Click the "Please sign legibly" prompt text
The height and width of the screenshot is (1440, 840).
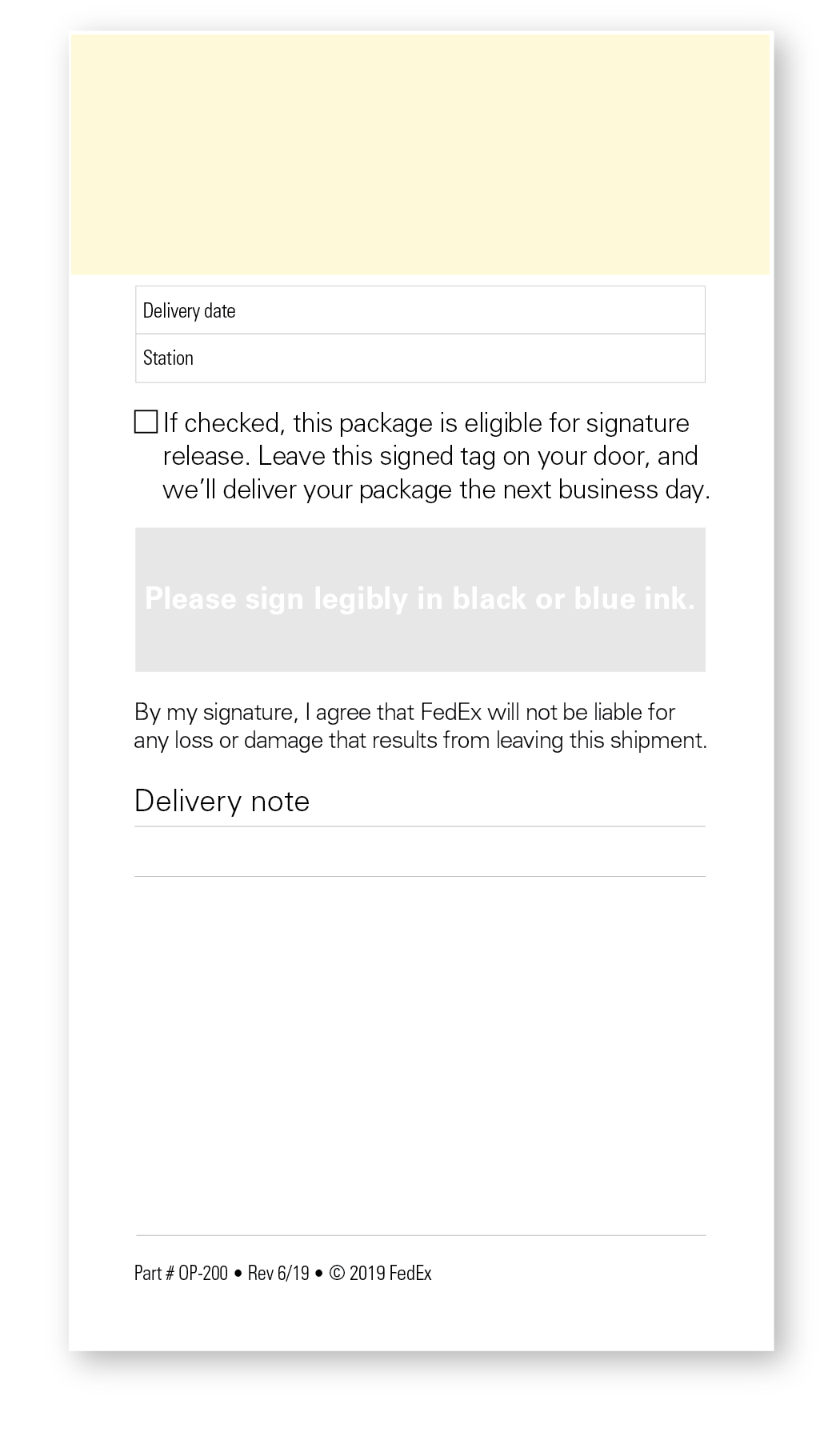click(x=420, y=598)
